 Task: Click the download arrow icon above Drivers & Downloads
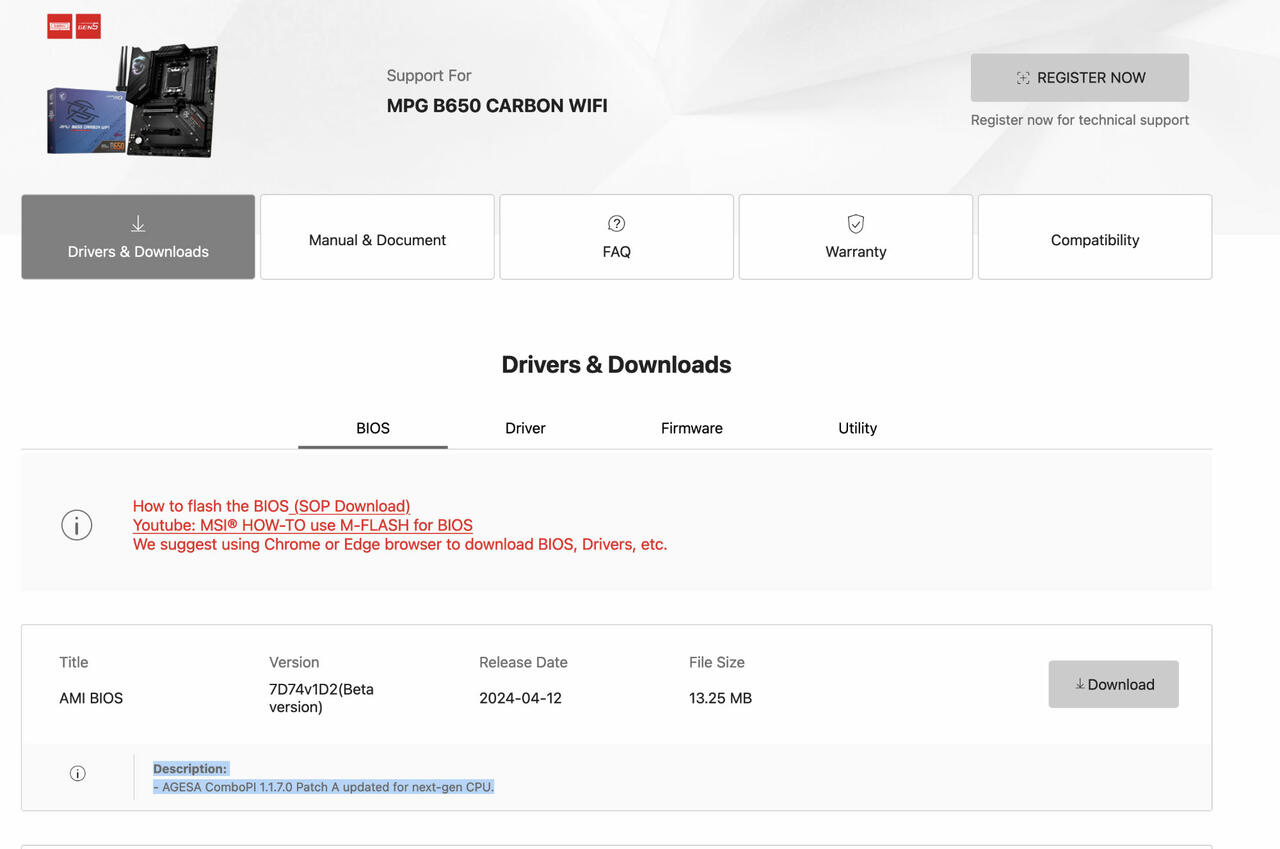point(138,224)
